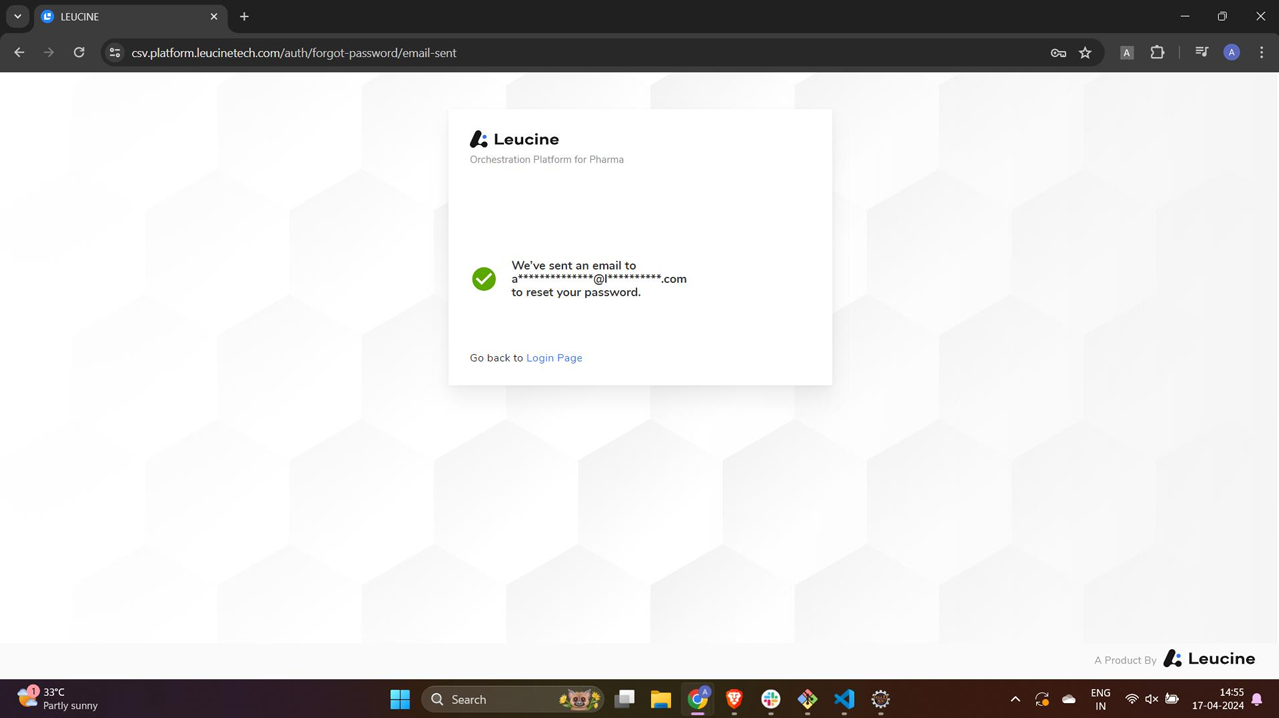Image resolution: width=1279 pixels, height=718 pixels.
Task: Open the diamond-shaped app icon in taskbar
Action: point(807,700)
